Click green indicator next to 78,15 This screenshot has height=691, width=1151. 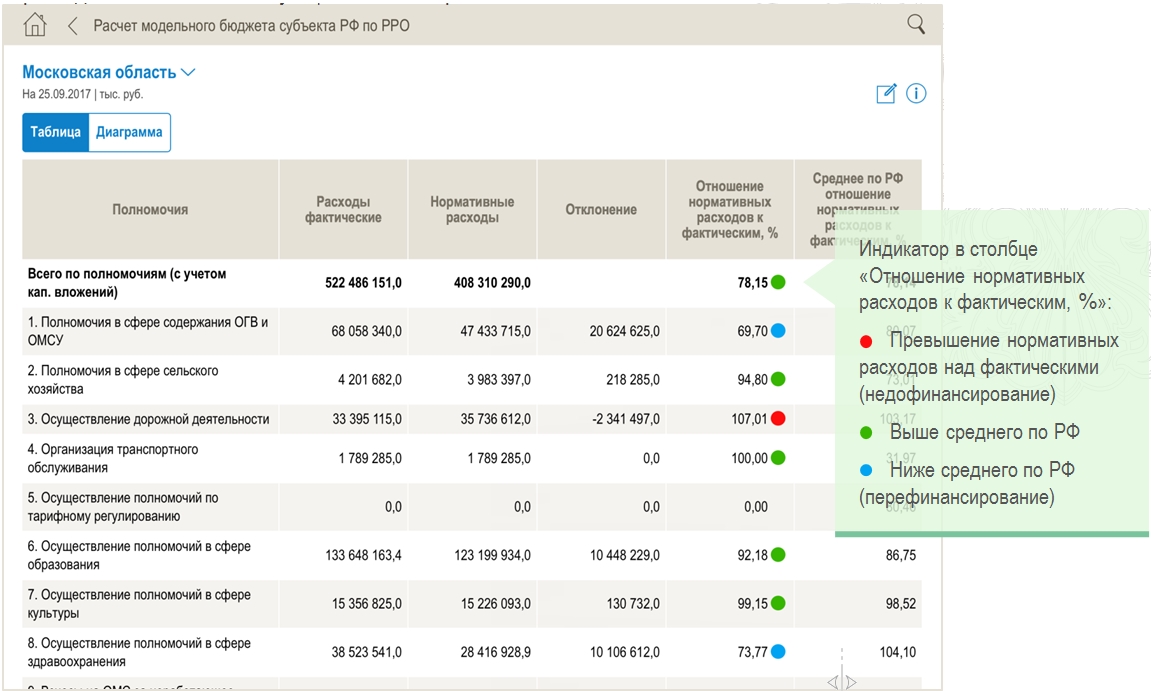pos(778,282)
